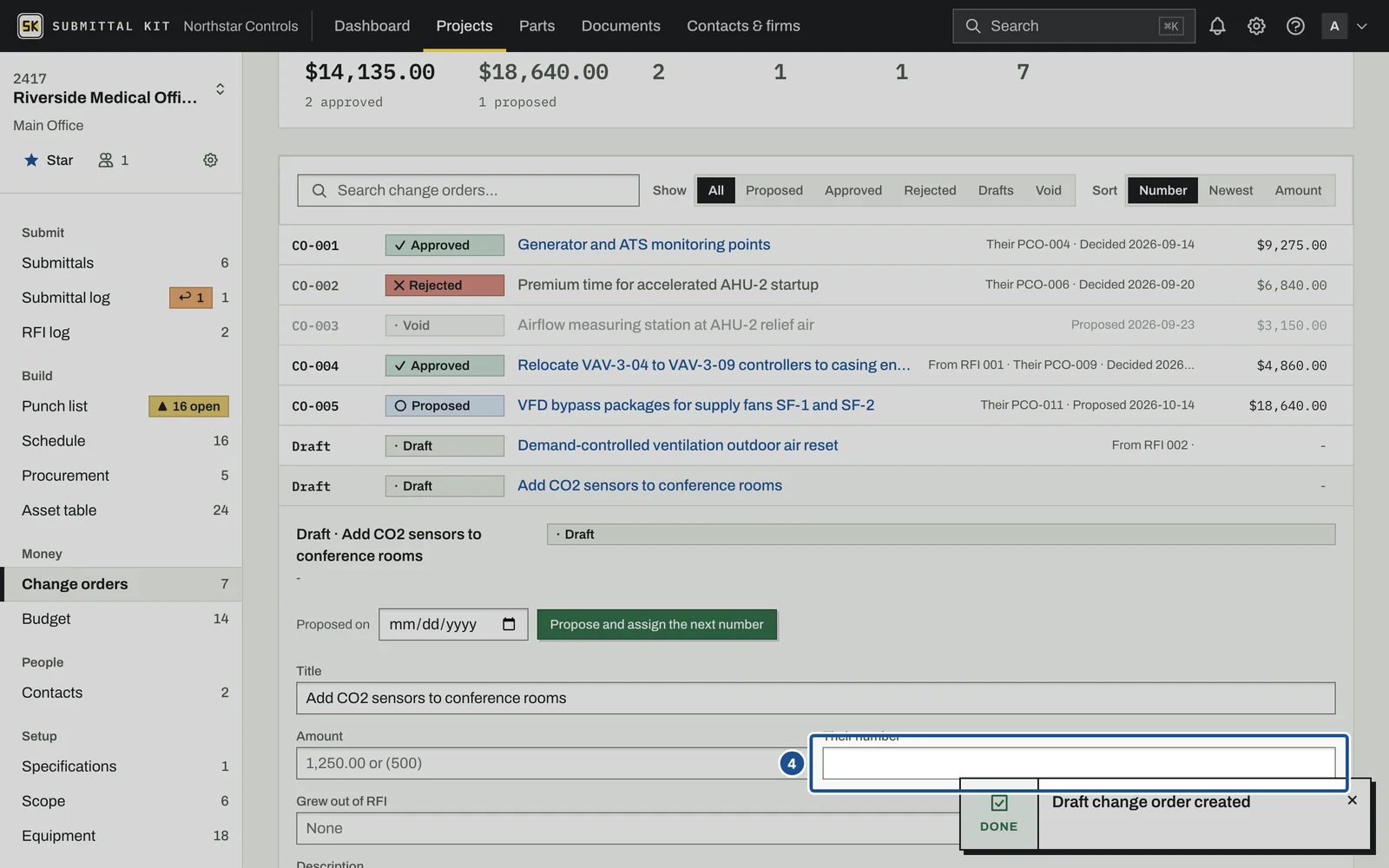
Task: Show All change orders filter
Action: coord(715,190)
